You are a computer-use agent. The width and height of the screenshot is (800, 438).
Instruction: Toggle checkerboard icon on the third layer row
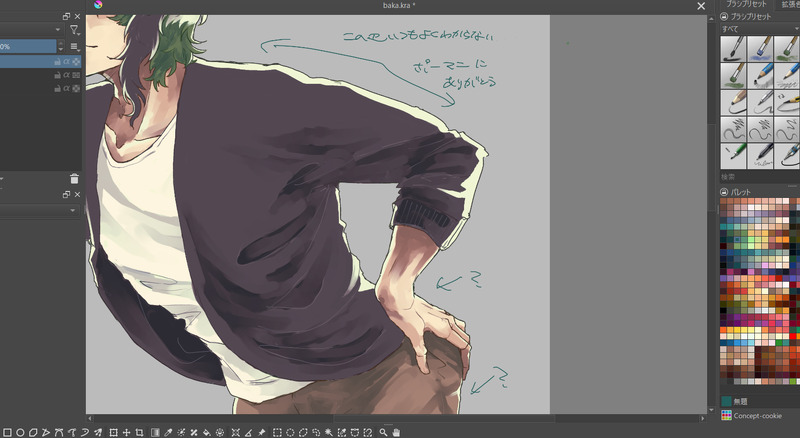pyautogui.click(x=76, y=88)
